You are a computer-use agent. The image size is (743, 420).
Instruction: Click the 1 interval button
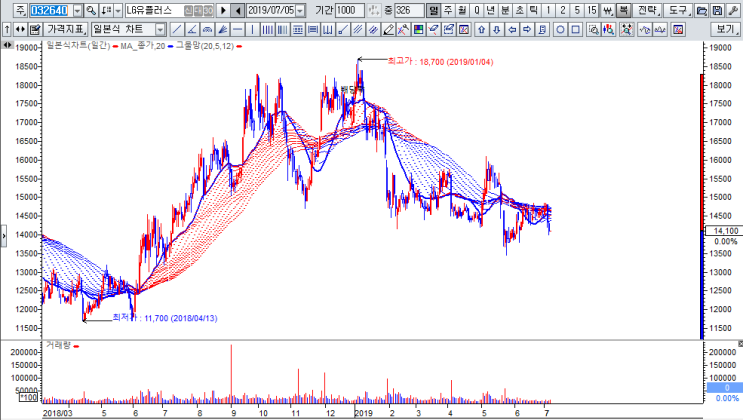tap(548, 10)
